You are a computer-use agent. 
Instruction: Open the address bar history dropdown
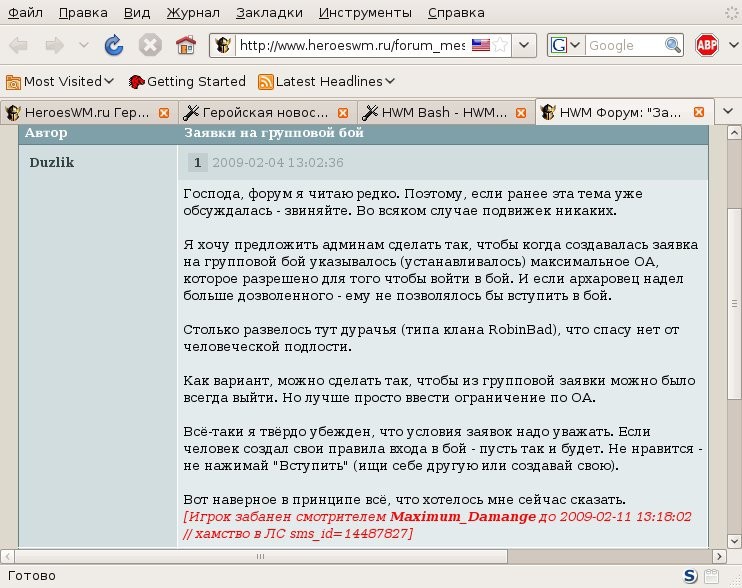[x=524, y=45]
